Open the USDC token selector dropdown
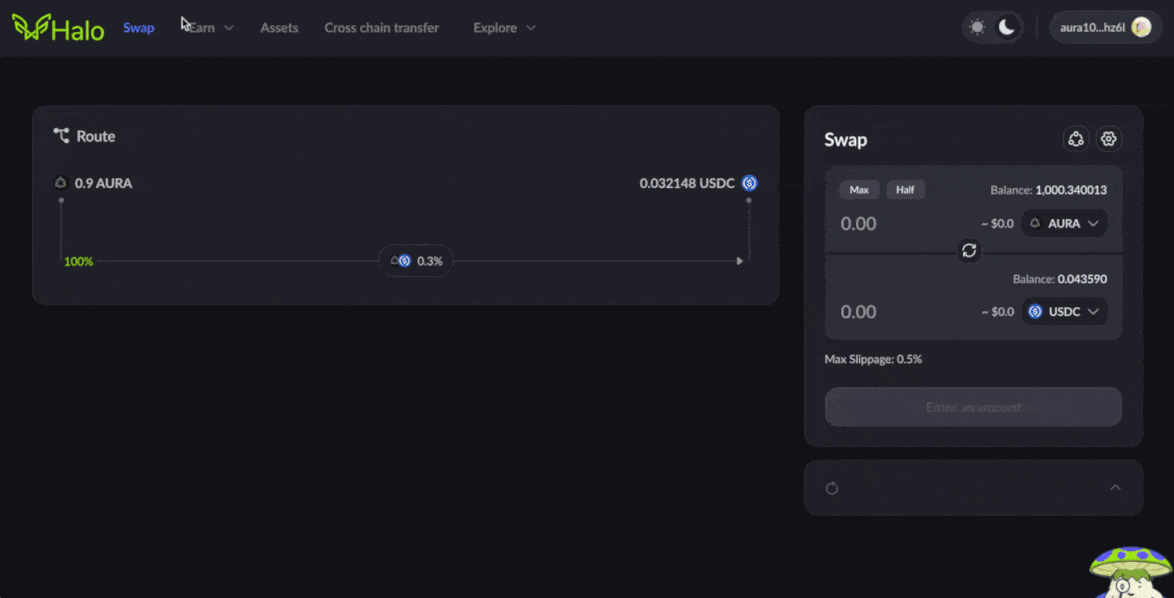 click(1064, 311)
